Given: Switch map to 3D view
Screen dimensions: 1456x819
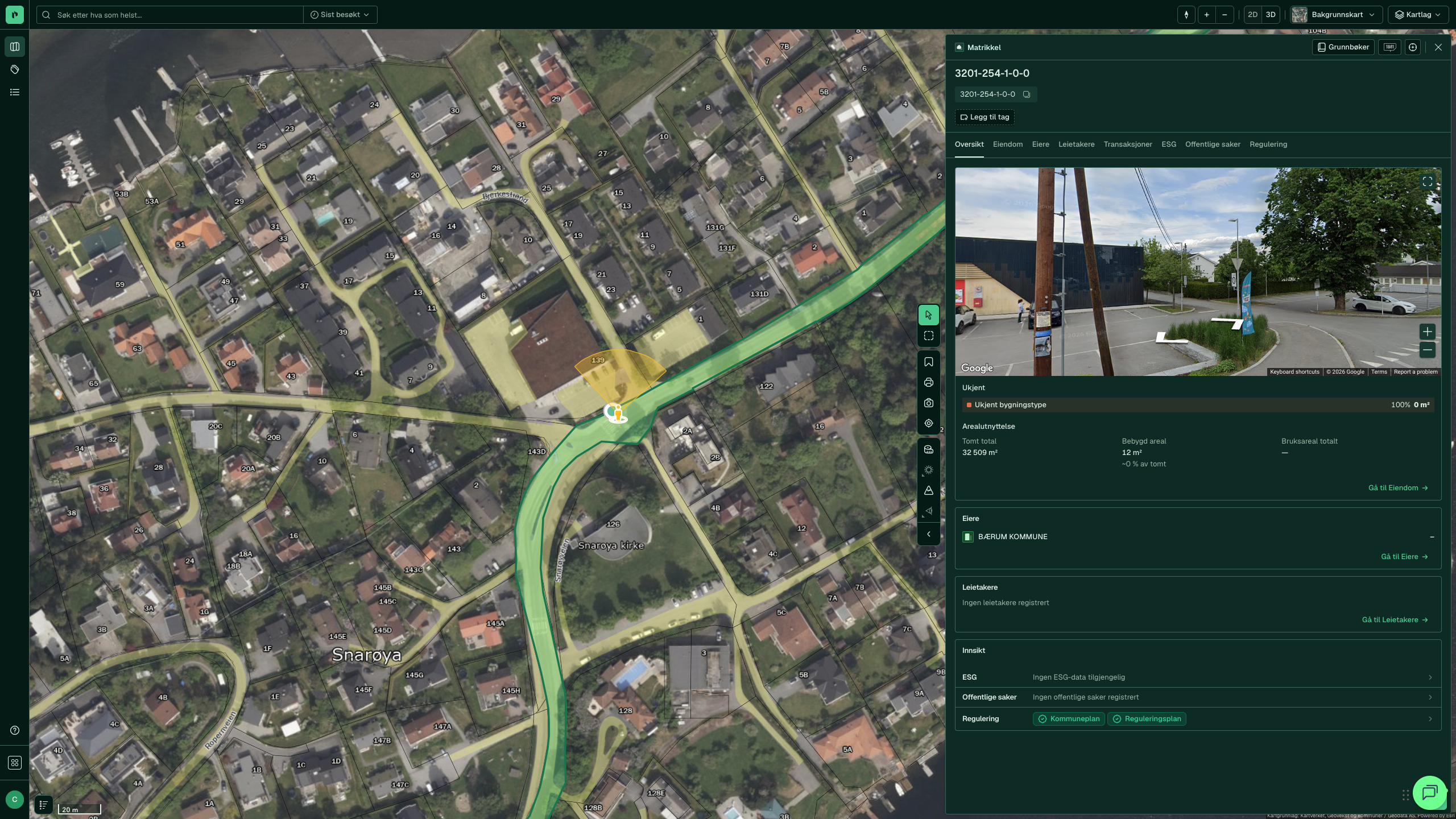Looking at the screenshot, I should 1271,15.
